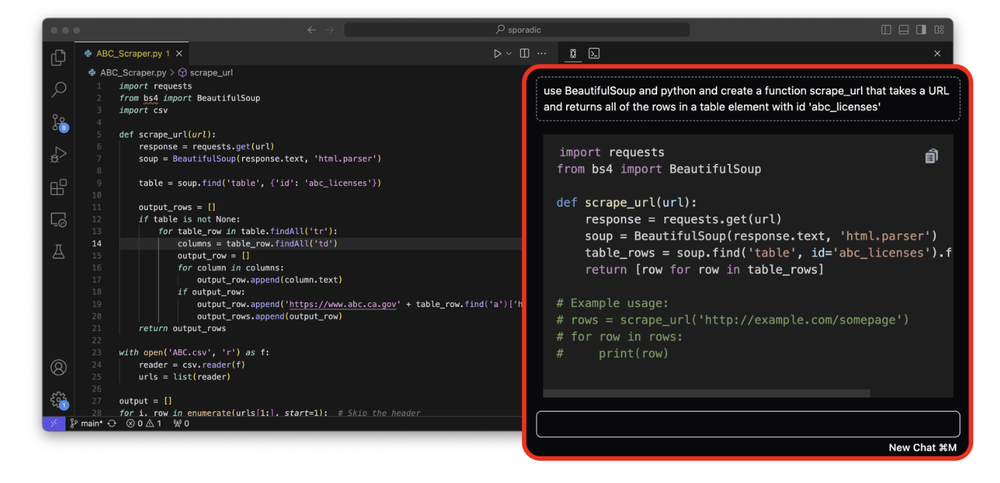The width and height of the screenshot is (1000, 483).
Task: Open the Accounts menu icon
Action: [58, 368]
